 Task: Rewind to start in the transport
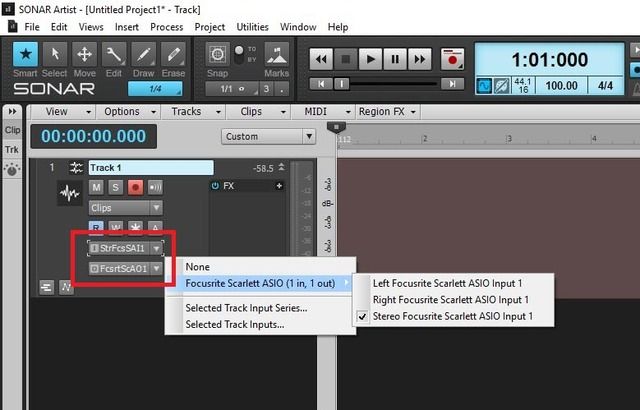[321, 59]
